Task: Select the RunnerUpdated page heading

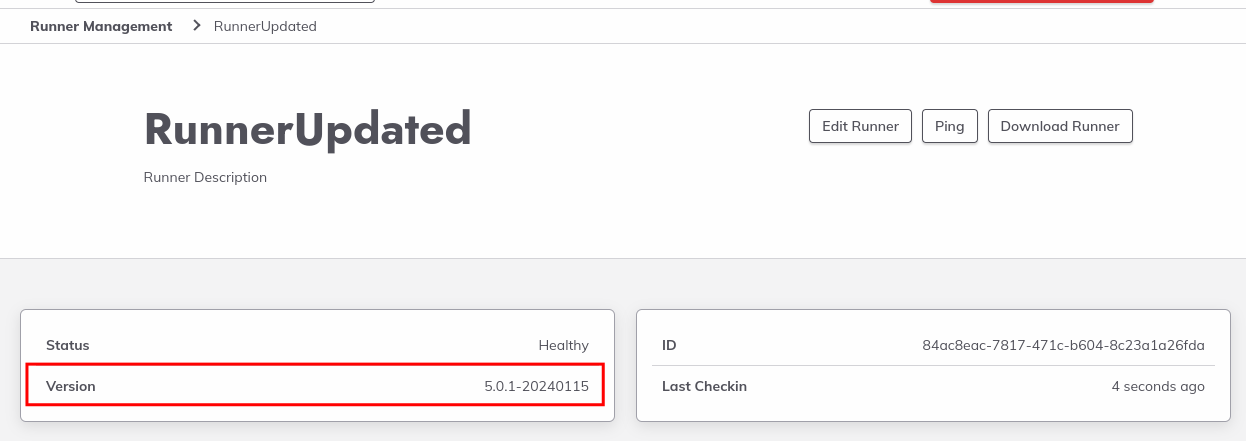Action: [x=308, y=128]
